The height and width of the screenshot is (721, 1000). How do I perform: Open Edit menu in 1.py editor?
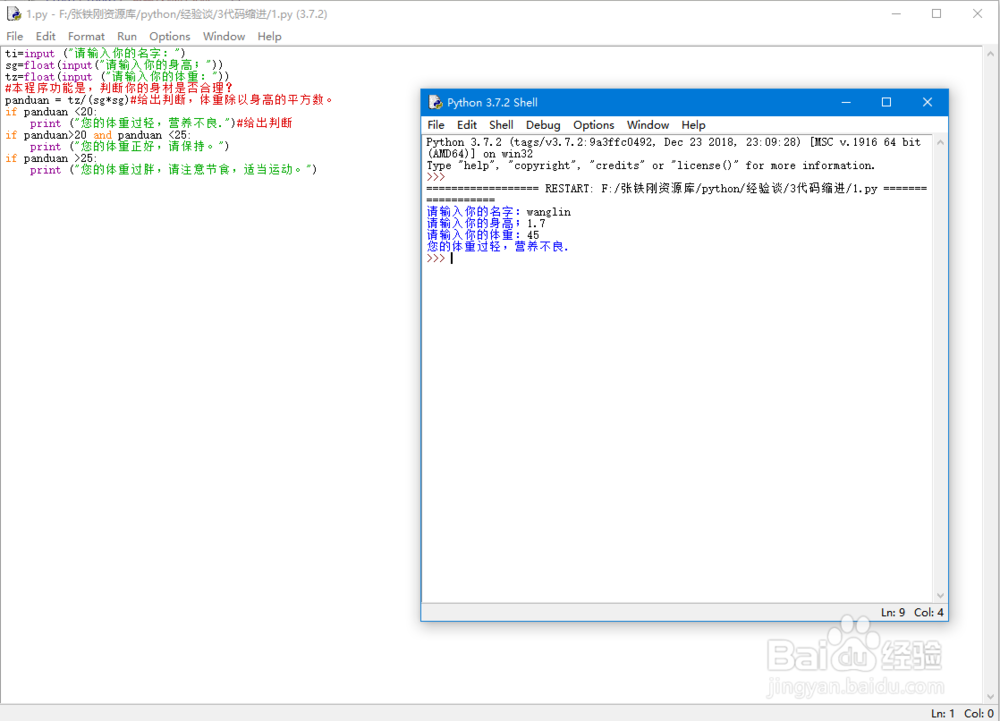[x=45, y=36]
